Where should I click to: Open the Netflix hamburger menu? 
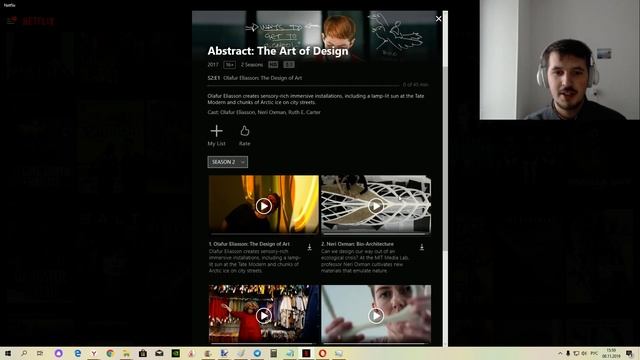click(x=11, y=20)
